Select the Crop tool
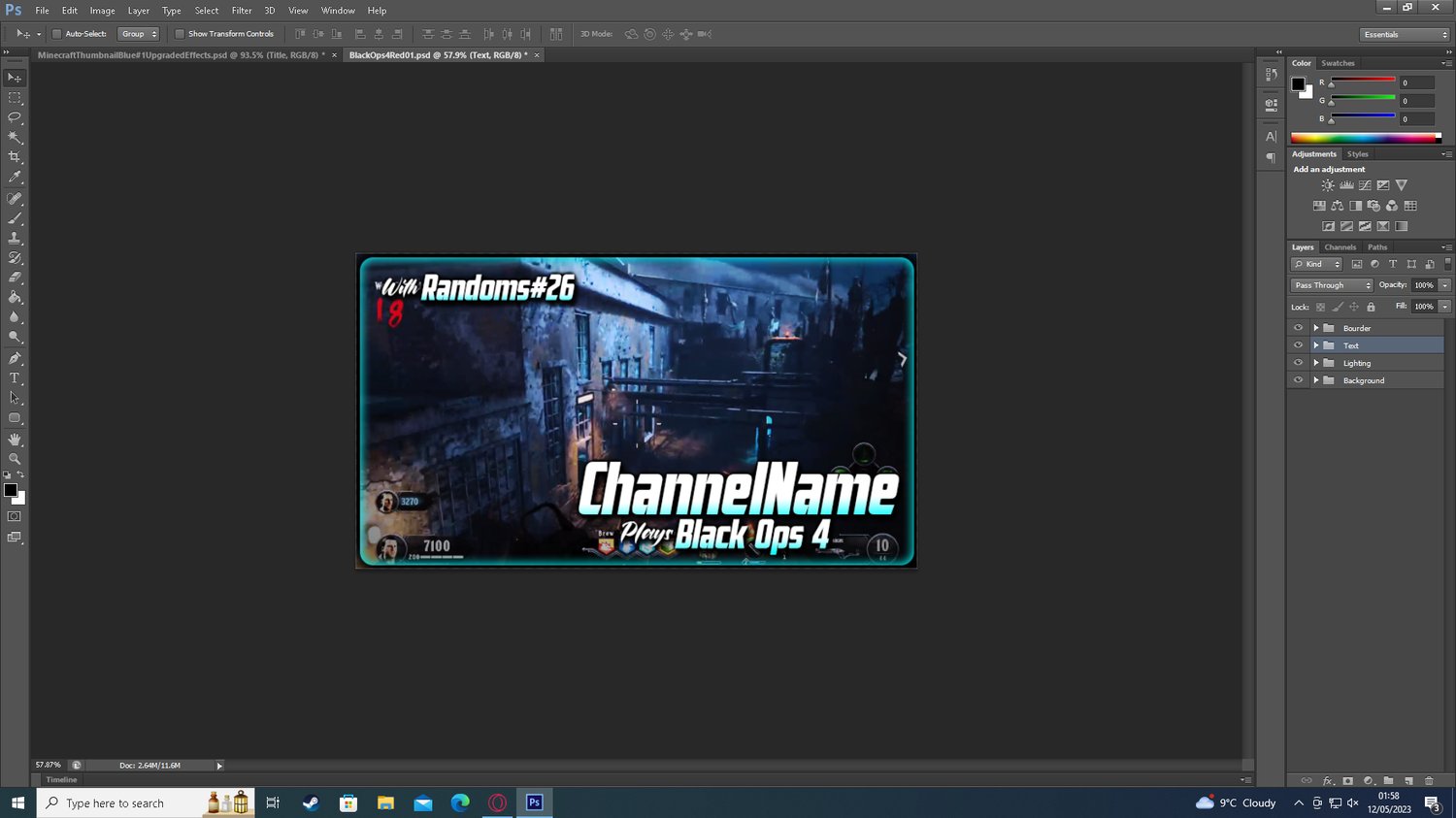The image size is (1456, 818). pos(15,157)
